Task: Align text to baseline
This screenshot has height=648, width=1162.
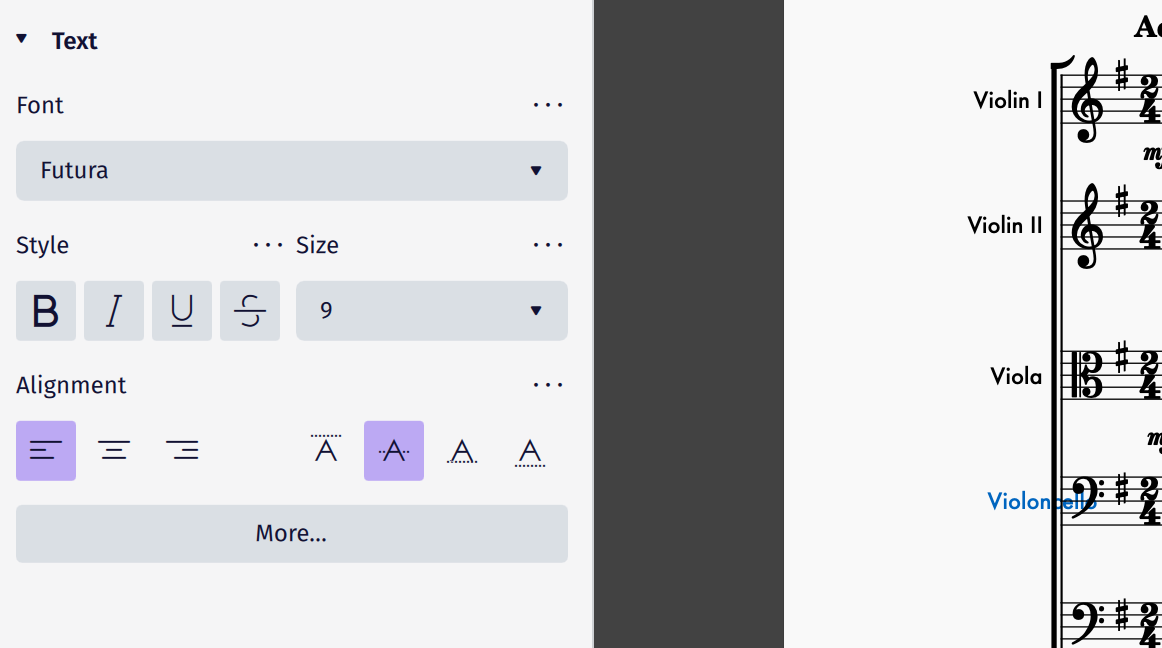Action: pos(462,450)
